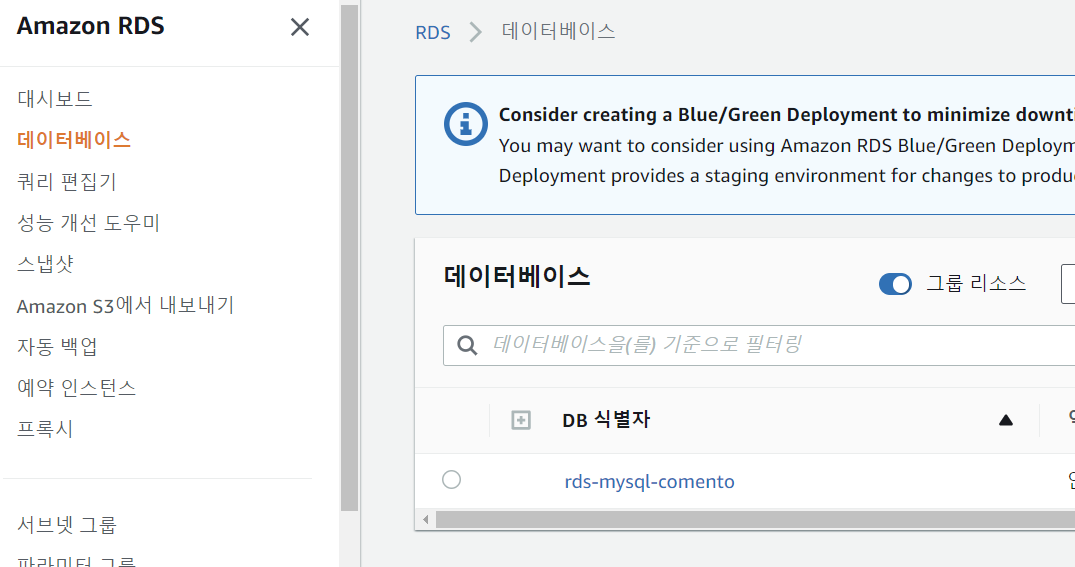The image size is (1075, 567).
Task: Click the magnifier icon in filter box
Action: [467, 345]
